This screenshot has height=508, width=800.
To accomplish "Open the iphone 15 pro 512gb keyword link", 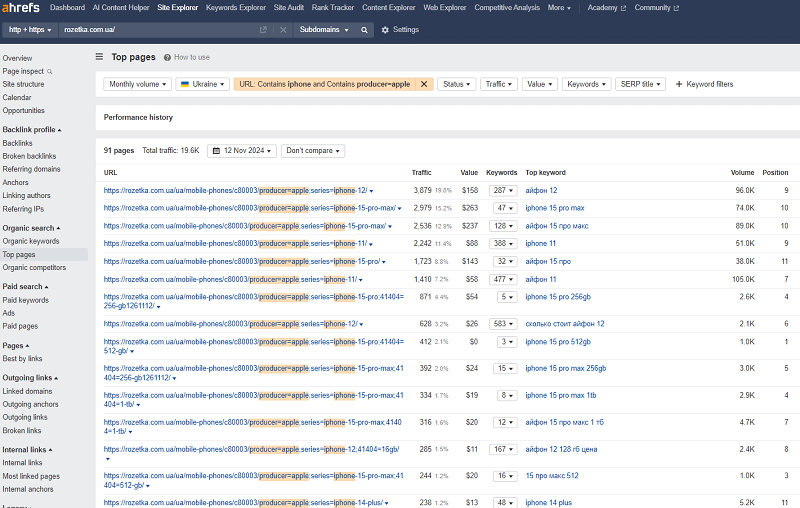I will [x=558, y=342].
